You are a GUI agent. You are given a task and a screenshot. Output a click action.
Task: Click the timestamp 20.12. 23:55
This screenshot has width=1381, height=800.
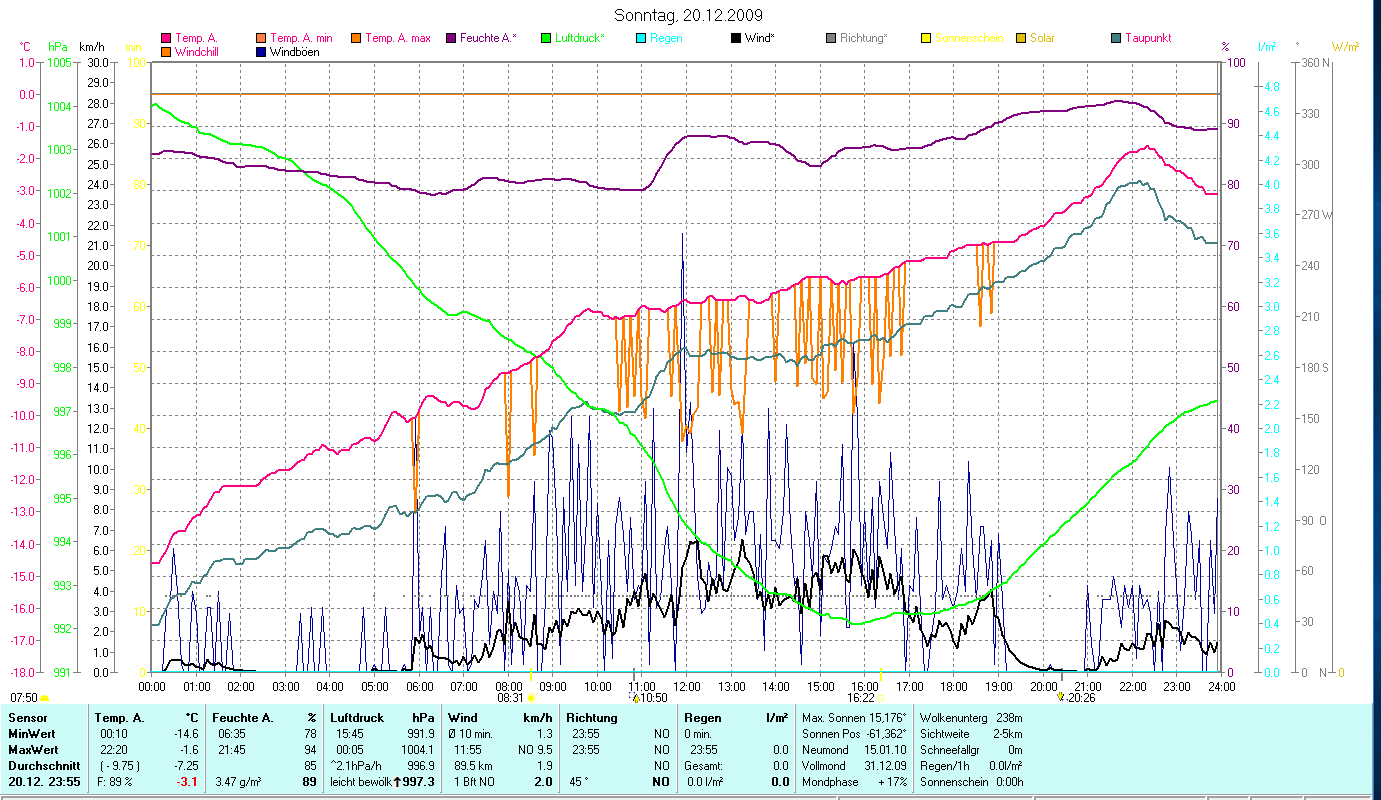pos(45,781)
